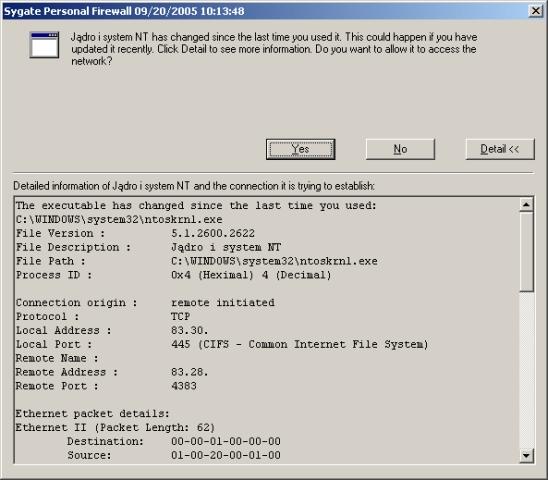
Task: Select the Local Port 445 CIFS line
Action: point(222,344)
